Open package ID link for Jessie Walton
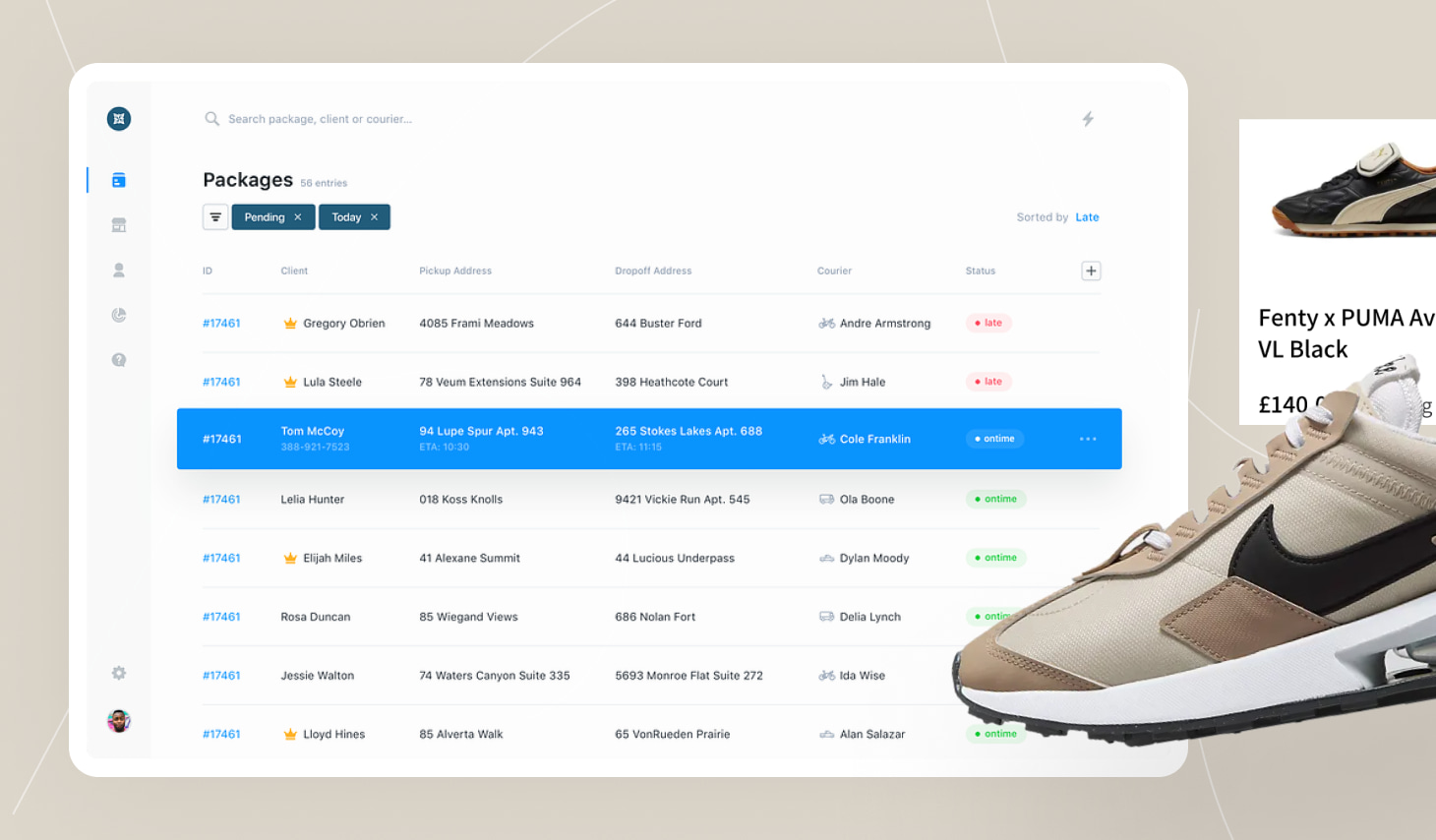1436x840 pixels. click(221, 676)
